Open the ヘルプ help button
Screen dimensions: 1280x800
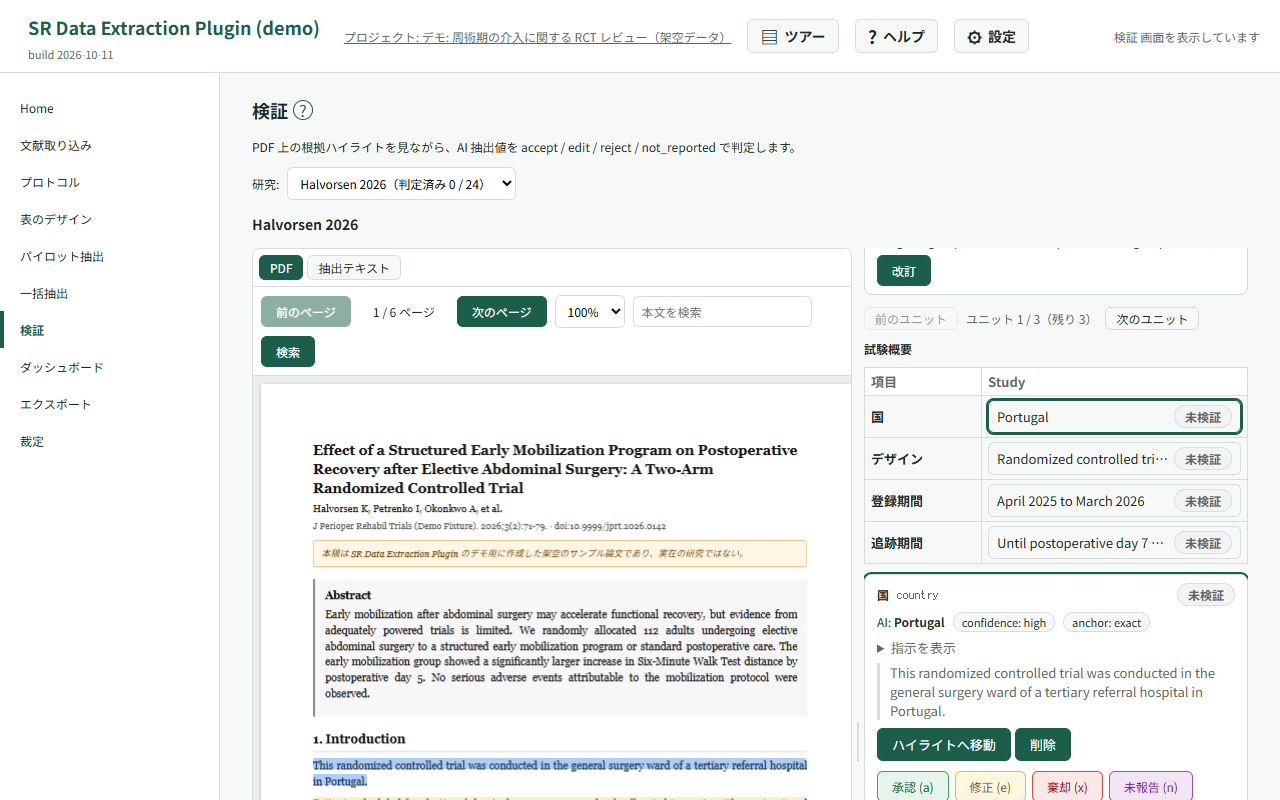(896, 36)
